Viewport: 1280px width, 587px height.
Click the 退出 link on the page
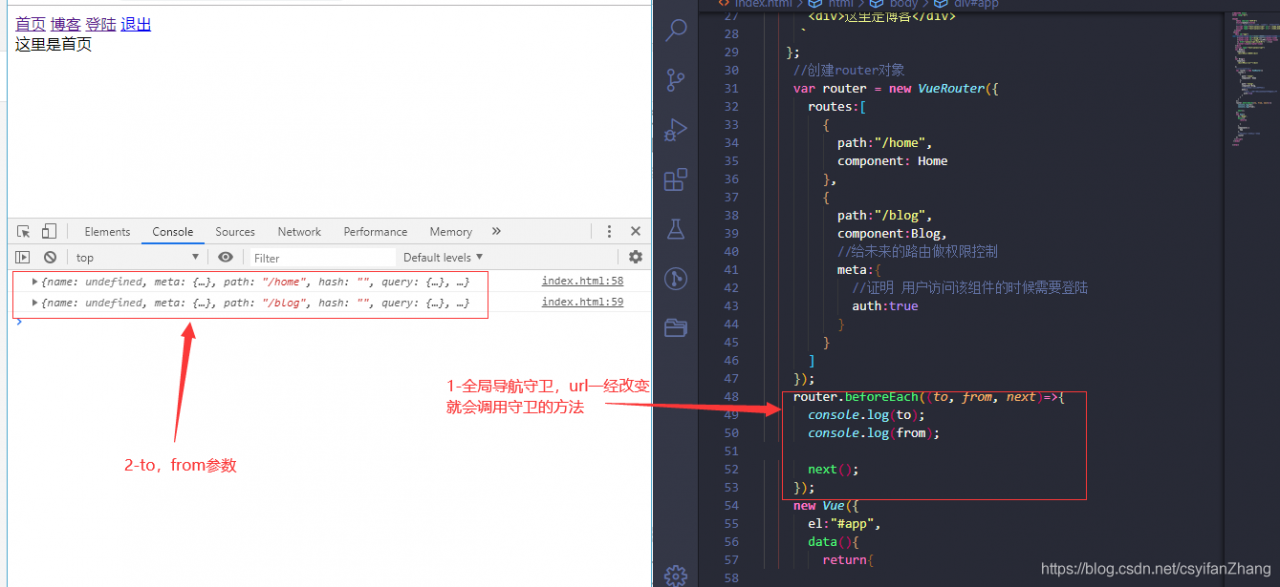pyautogui.click(x=136, y=24)
